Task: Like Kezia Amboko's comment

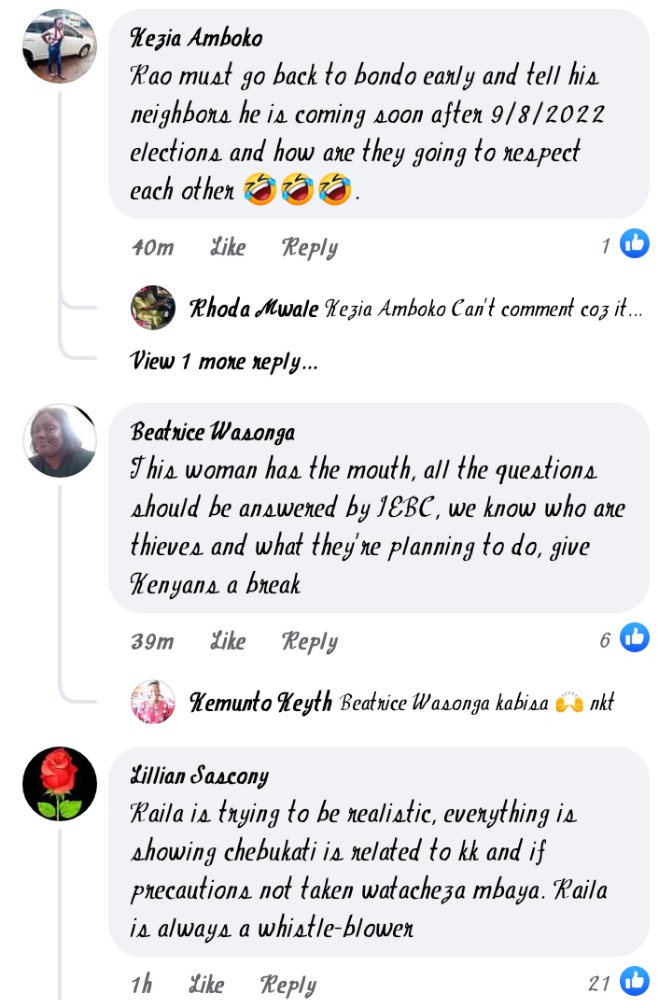Action: (x=228, y=247)
